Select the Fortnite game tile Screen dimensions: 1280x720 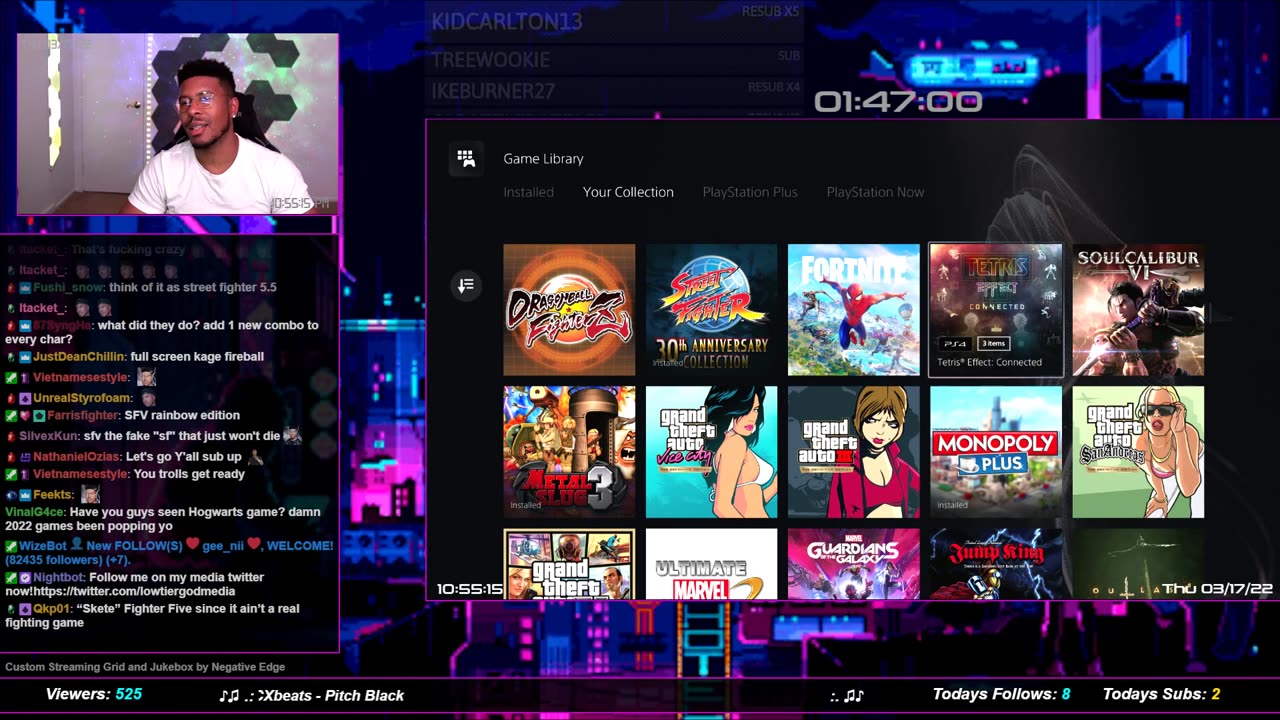pos(853,310)
